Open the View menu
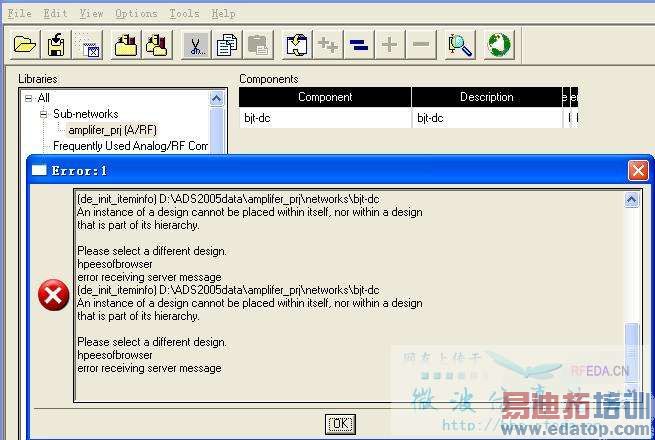The width and height of the screenshot is (655, 440). click(91, 13)
